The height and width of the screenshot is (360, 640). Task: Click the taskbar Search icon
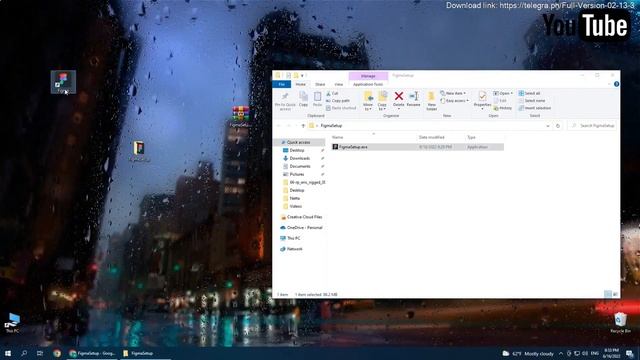(24, 353)
